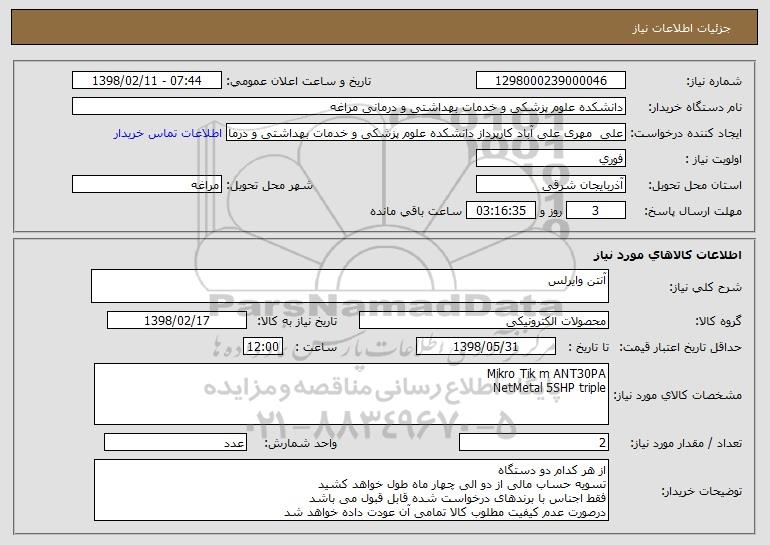Click the label واحد شمارش

[x=301, y=443]
